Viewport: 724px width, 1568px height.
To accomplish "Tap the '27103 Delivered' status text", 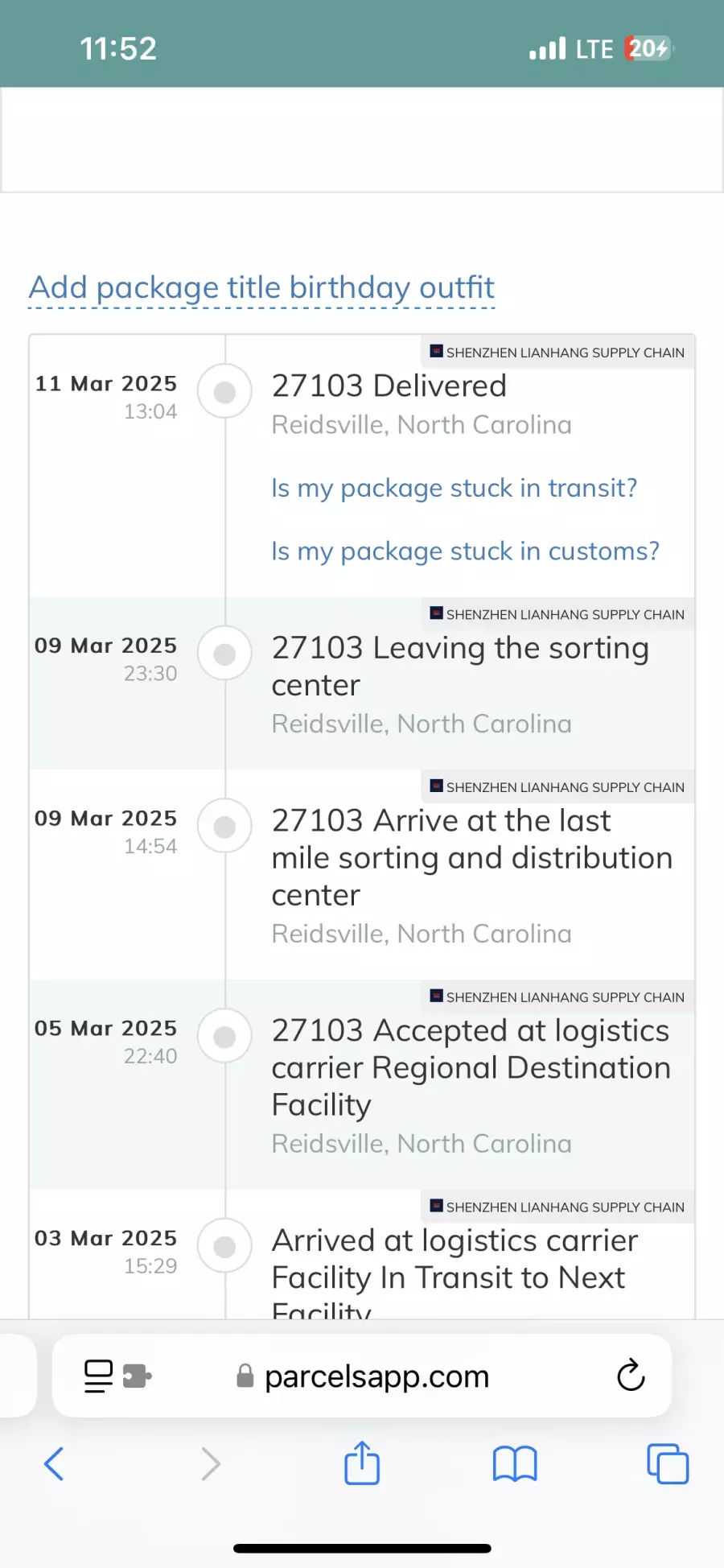I will click(x=389, y=386).
